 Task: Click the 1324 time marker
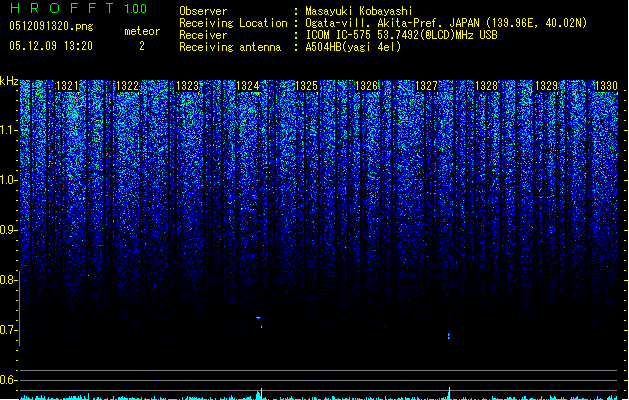(x=248, y=86)
